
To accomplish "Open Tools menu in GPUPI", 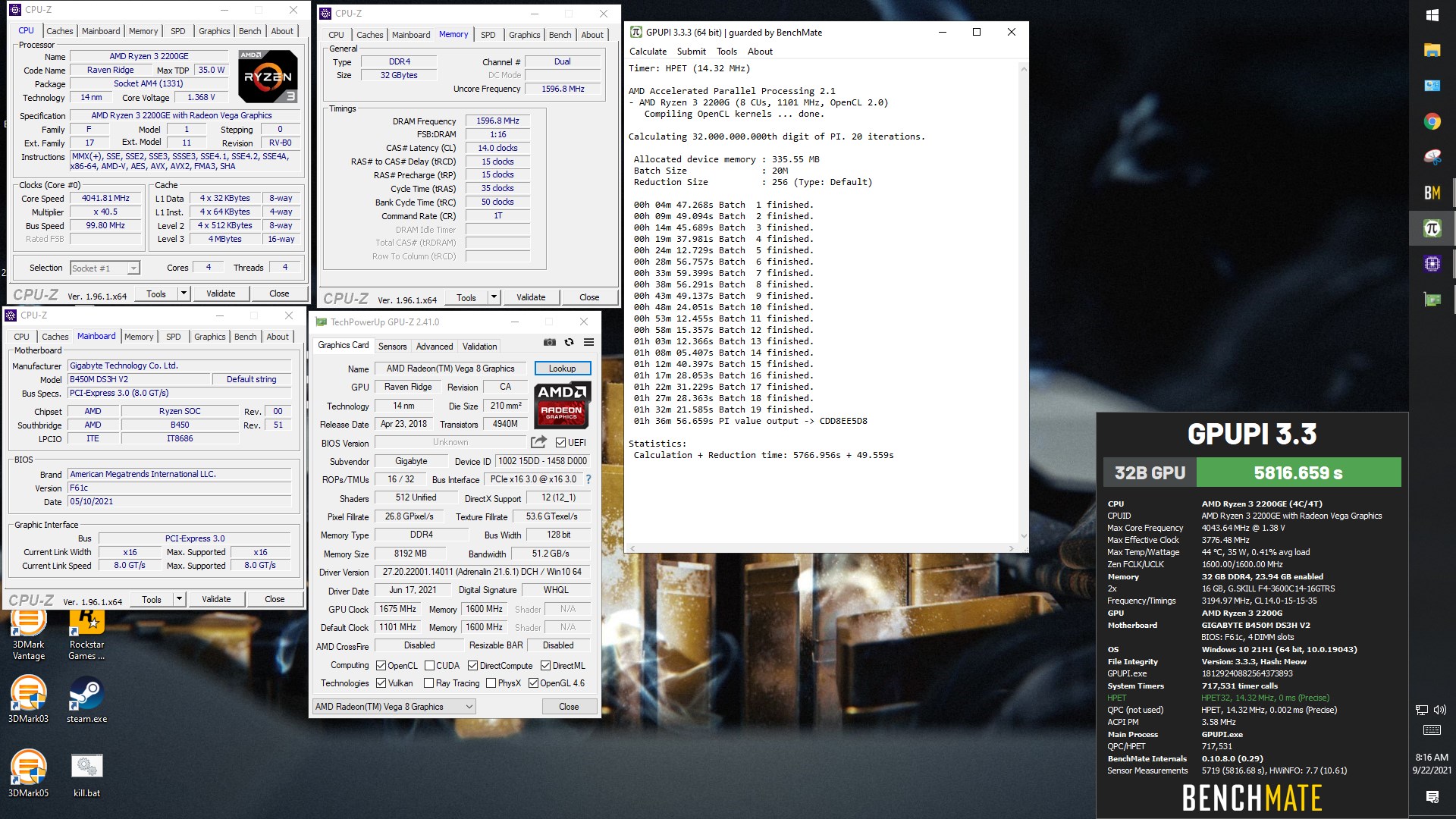I will (726, 52).
